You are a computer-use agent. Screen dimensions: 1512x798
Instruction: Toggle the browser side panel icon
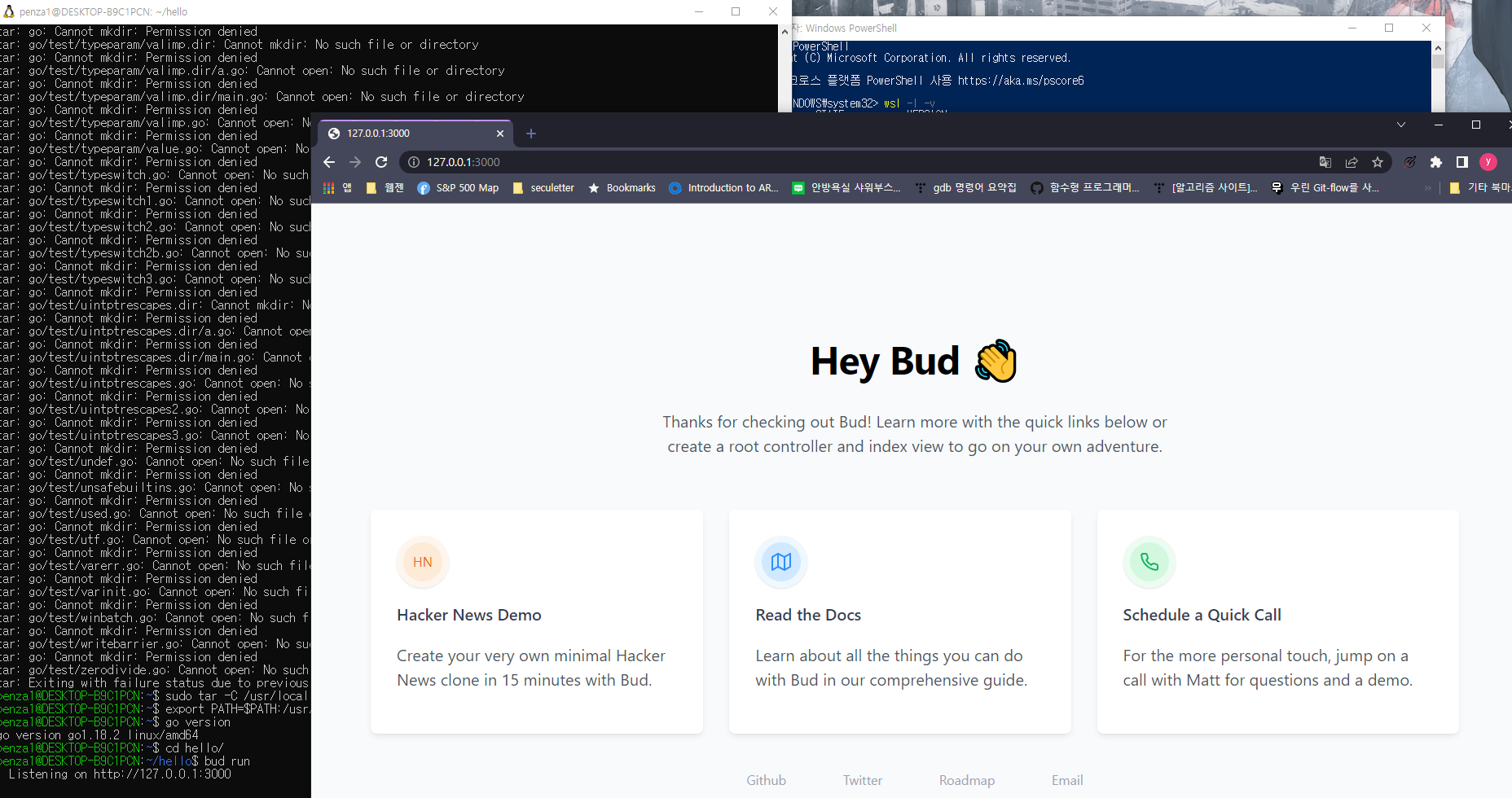click(x=1462, y=162)
